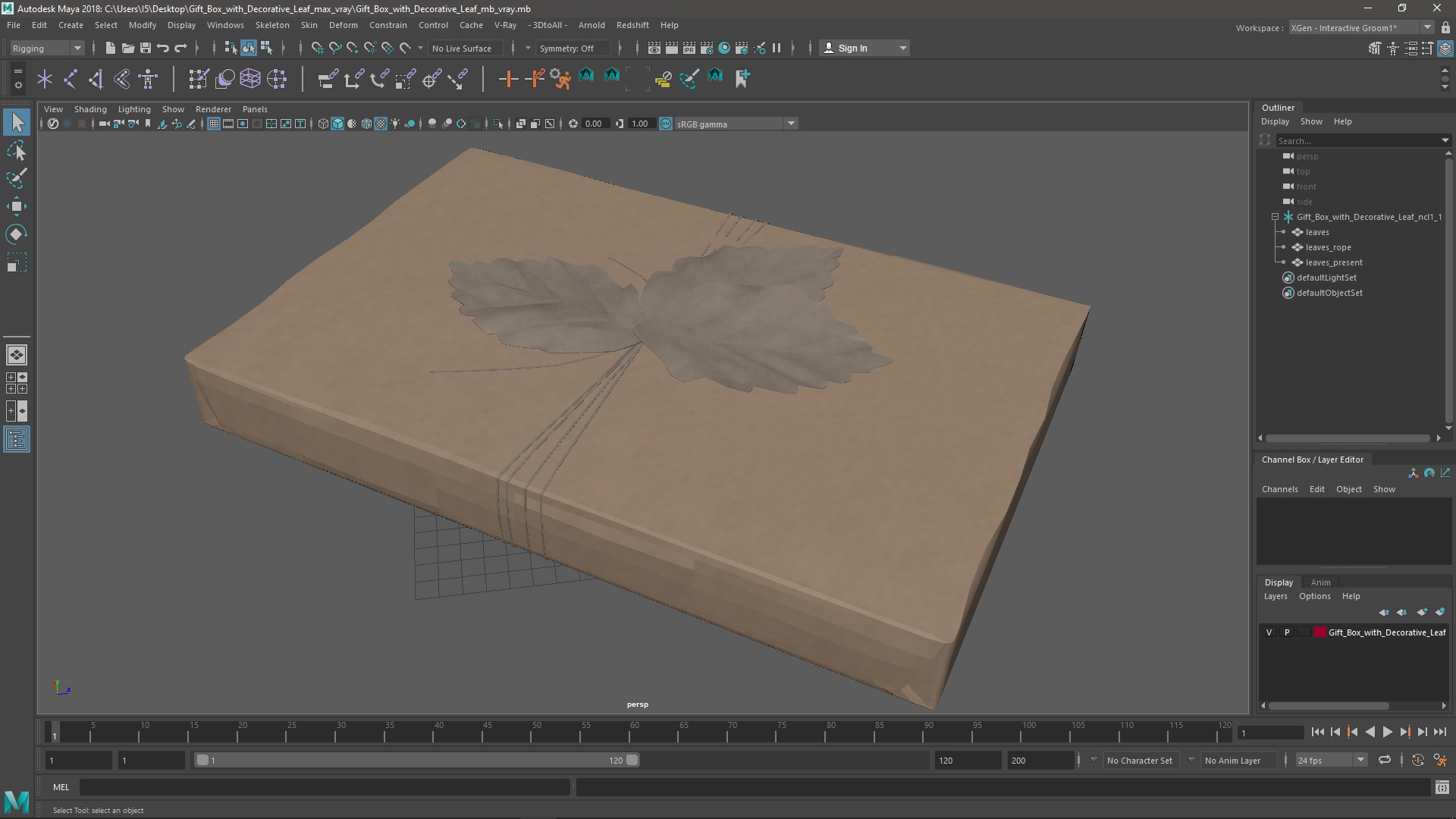
Task: Open Render Settings clapperboard icon
Action: tap(707, 48)
